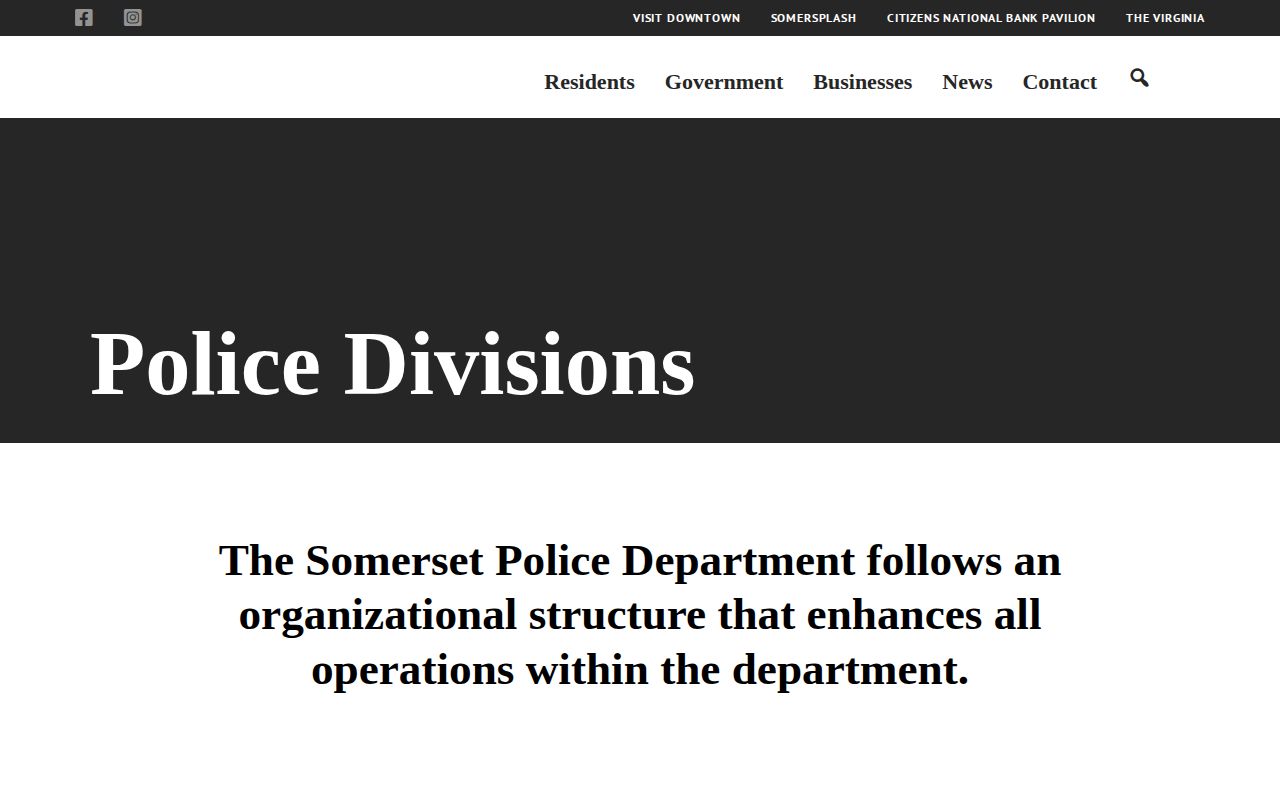Open The Virginia link
The image size is (1280, 800).
(x=1165, y=18)
